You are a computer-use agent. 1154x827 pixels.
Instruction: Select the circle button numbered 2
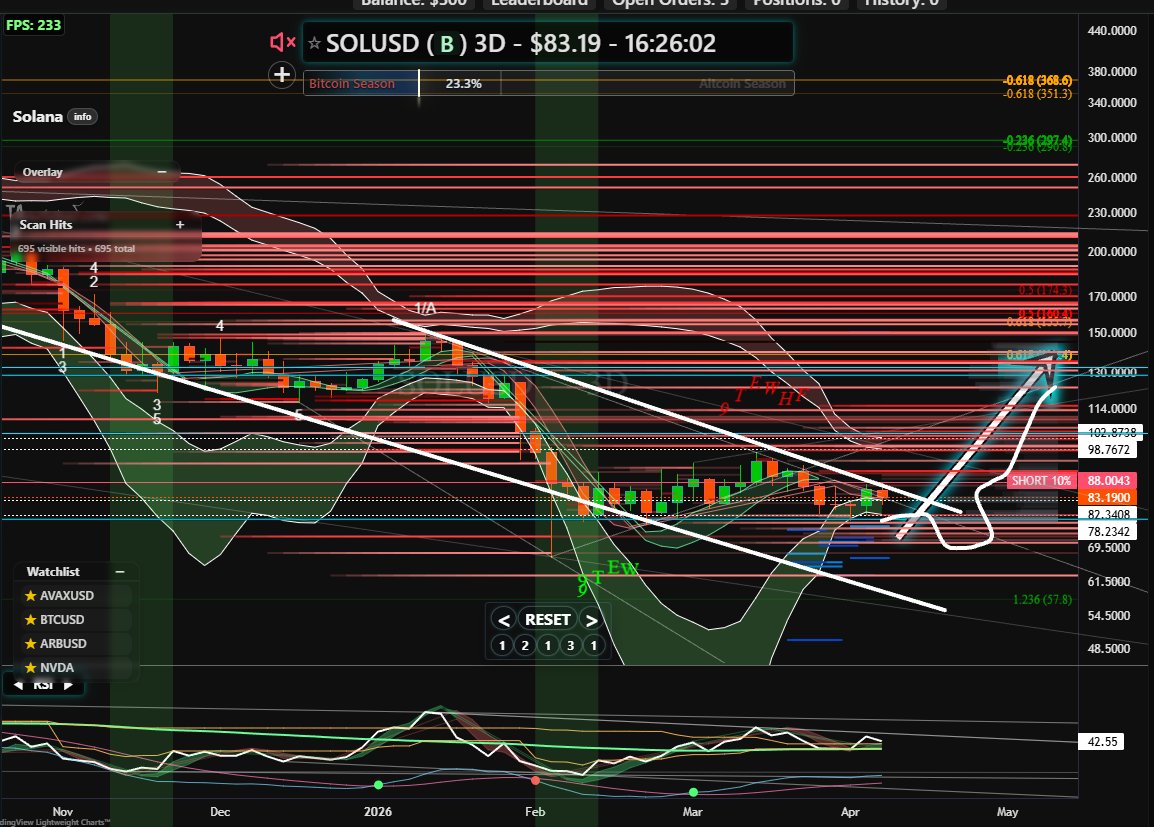click(x=525, y=646)
